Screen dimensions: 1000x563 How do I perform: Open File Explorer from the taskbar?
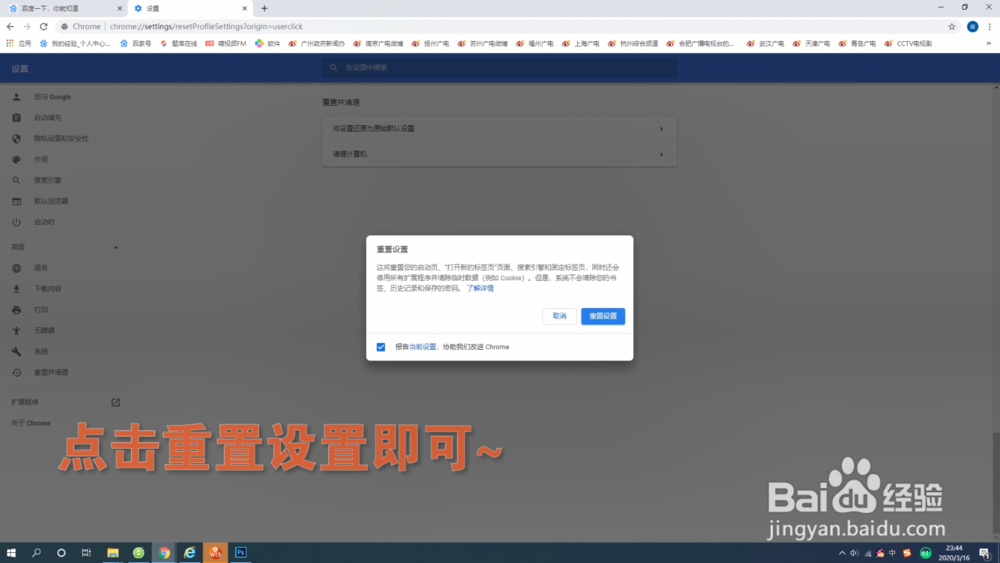point(113,553)
